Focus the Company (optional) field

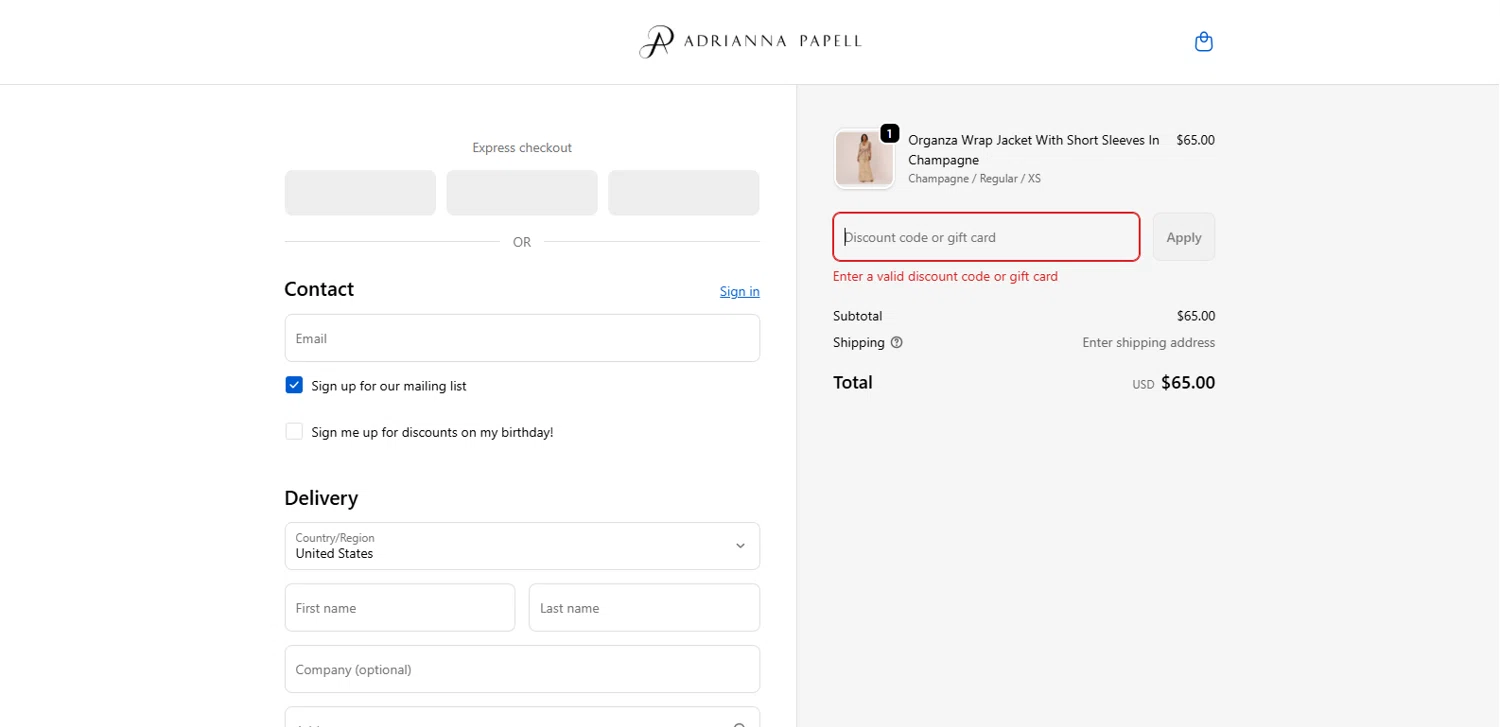[x=522, y=669]
